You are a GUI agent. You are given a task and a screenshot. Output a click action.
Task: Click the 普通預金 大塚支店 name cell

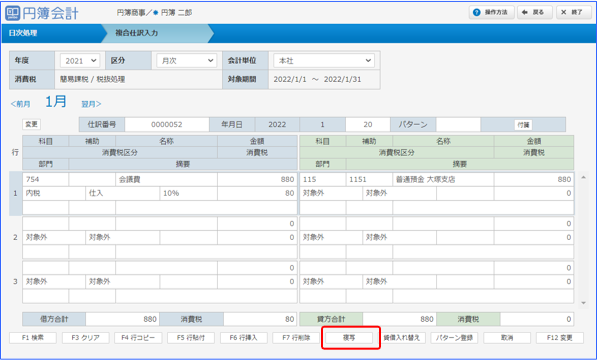(443, 179)
